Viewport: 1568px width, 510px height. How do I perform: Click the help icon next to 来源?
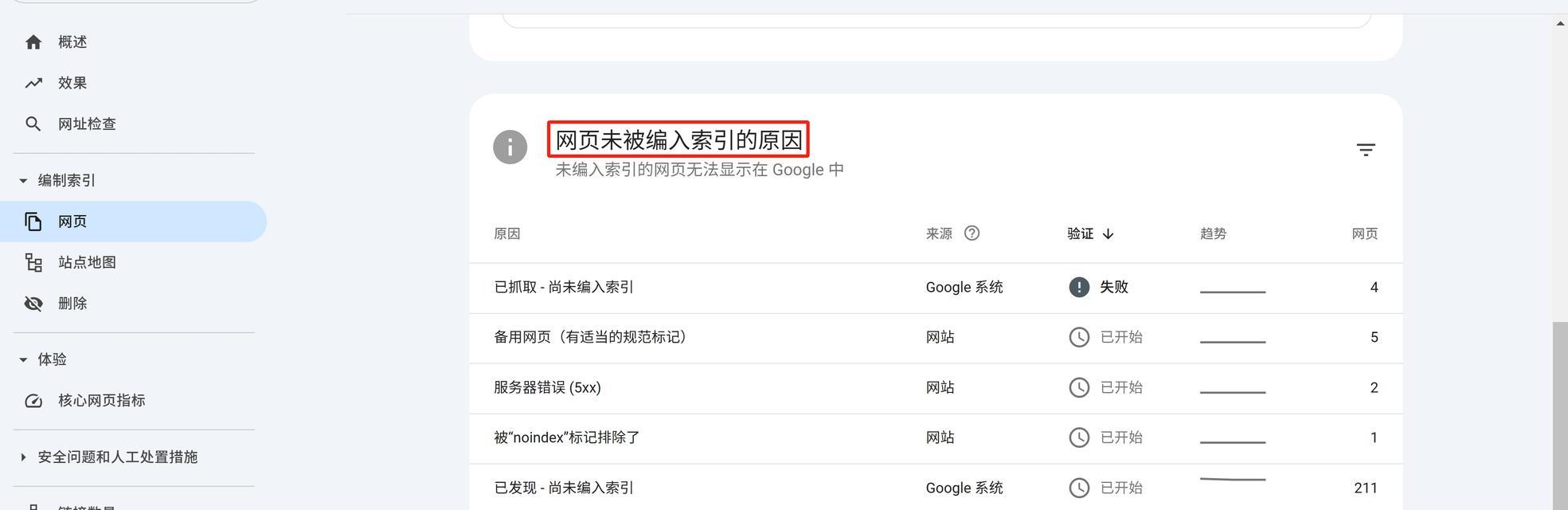[972, 233]
